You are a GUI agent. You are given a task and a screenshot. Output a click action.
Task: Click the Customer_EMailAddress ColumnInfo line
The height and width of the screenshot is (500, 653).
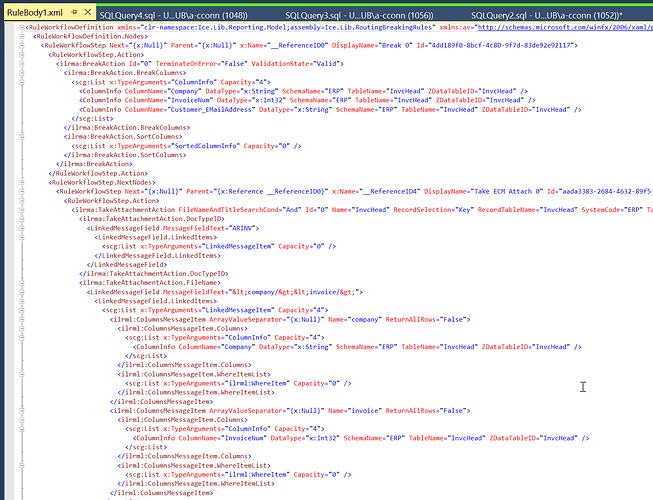(x=330, y=109)
